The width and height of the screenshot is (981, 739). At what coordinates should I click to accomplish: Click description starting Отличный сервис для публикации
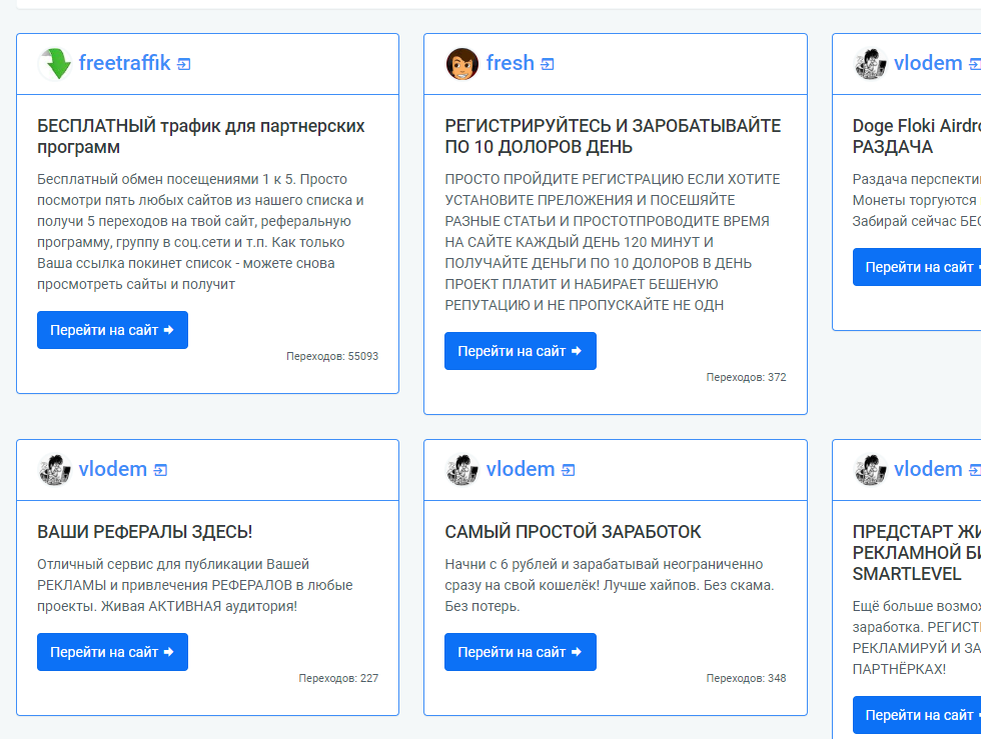click(195, 585)
